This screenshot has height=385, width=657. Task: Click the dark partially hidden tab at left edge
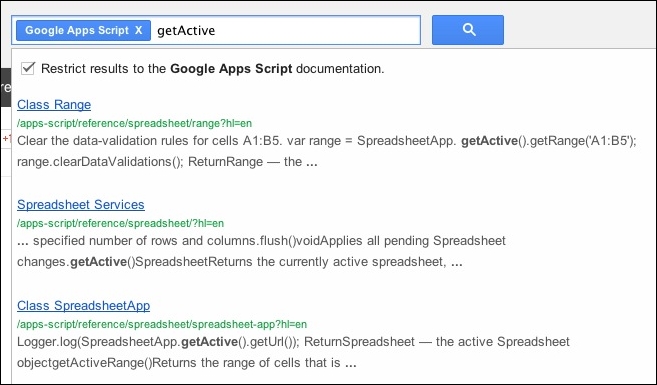tap(5, 88)
